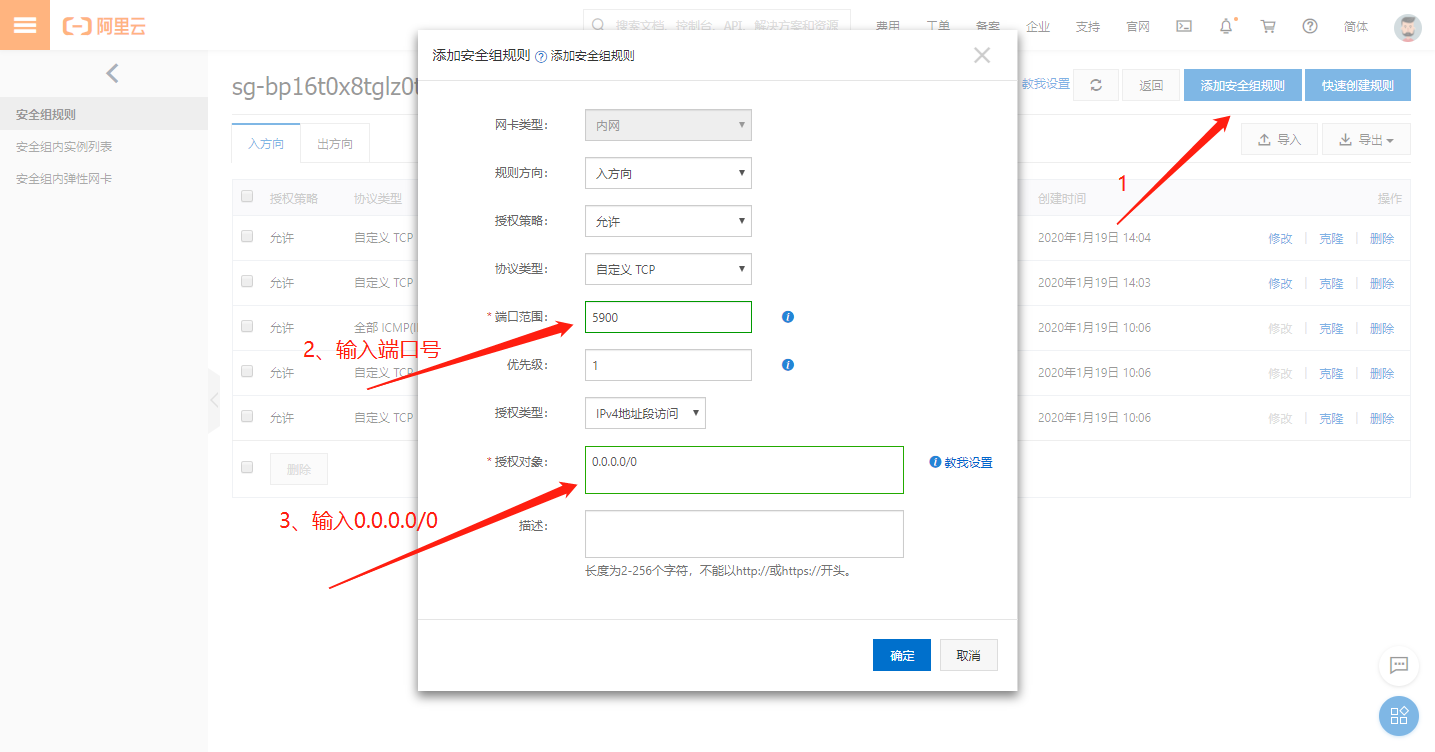Click the 确定 confirm button
This screenshot has height=752, width=1435.
(901, 654)
